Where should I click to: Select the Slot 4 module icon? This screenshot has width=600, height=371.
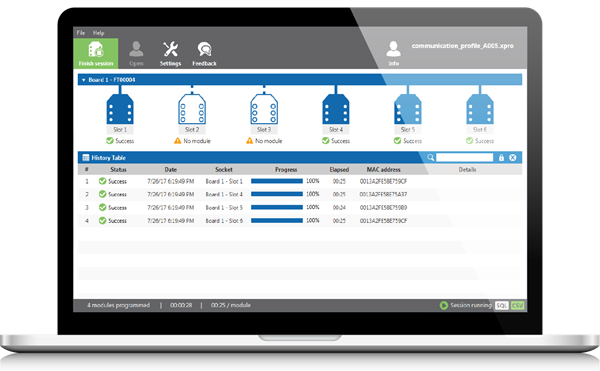(x=336, y=109)
